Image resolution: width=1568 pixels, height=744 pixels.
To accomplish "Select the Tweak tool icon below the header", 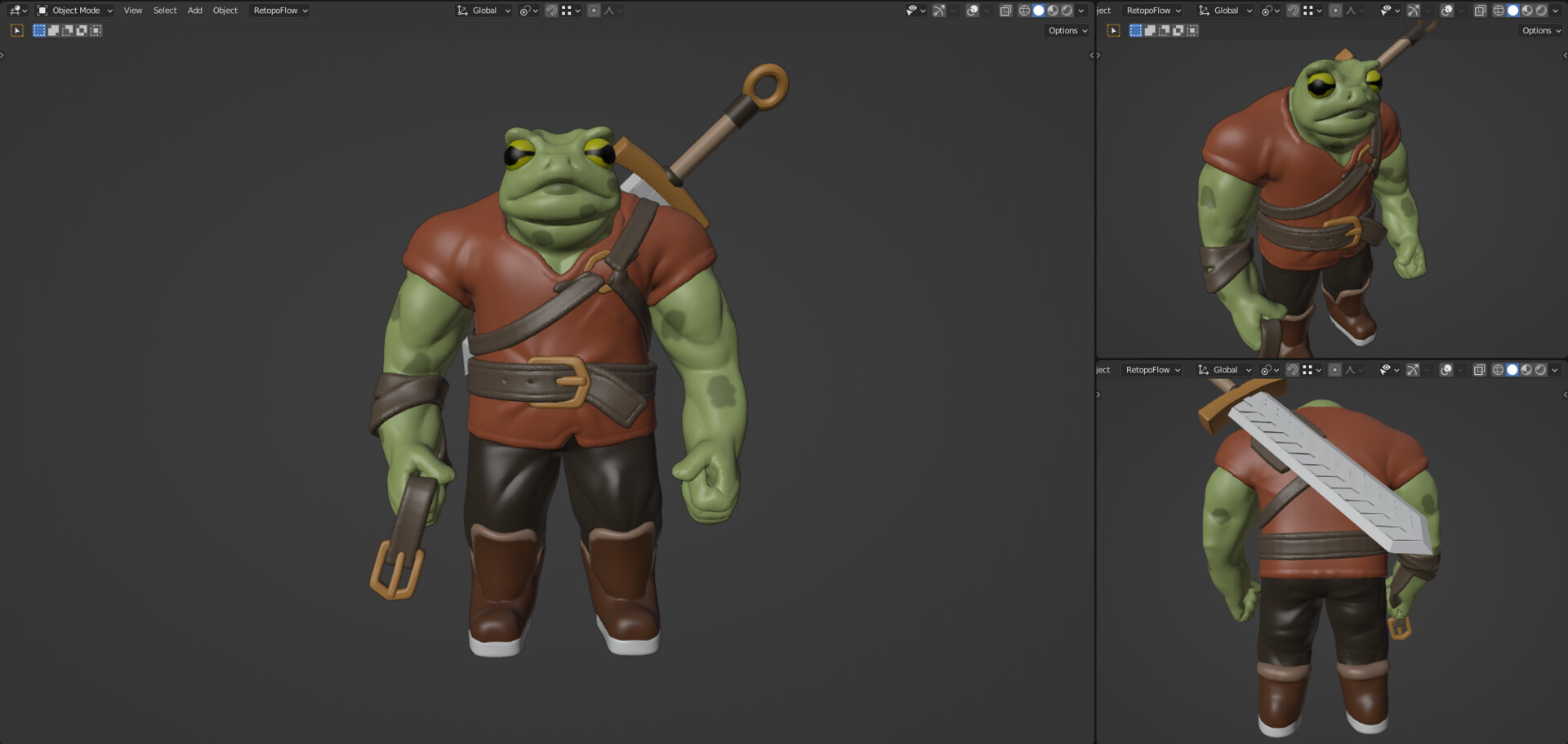I will (x=16, y=29).
